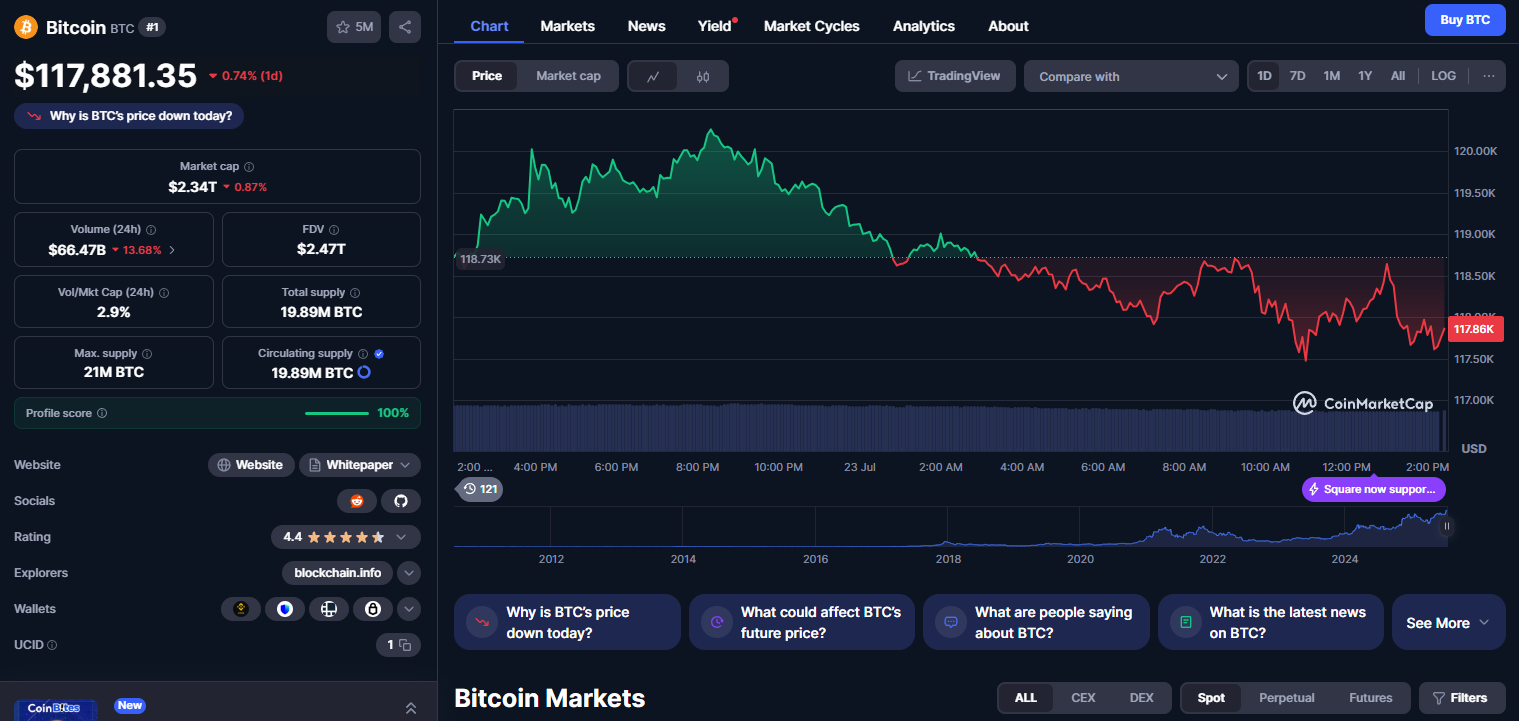The image size is (1519, 721).
Task: Set chart range to 1M
Action: click(1331, 76)
